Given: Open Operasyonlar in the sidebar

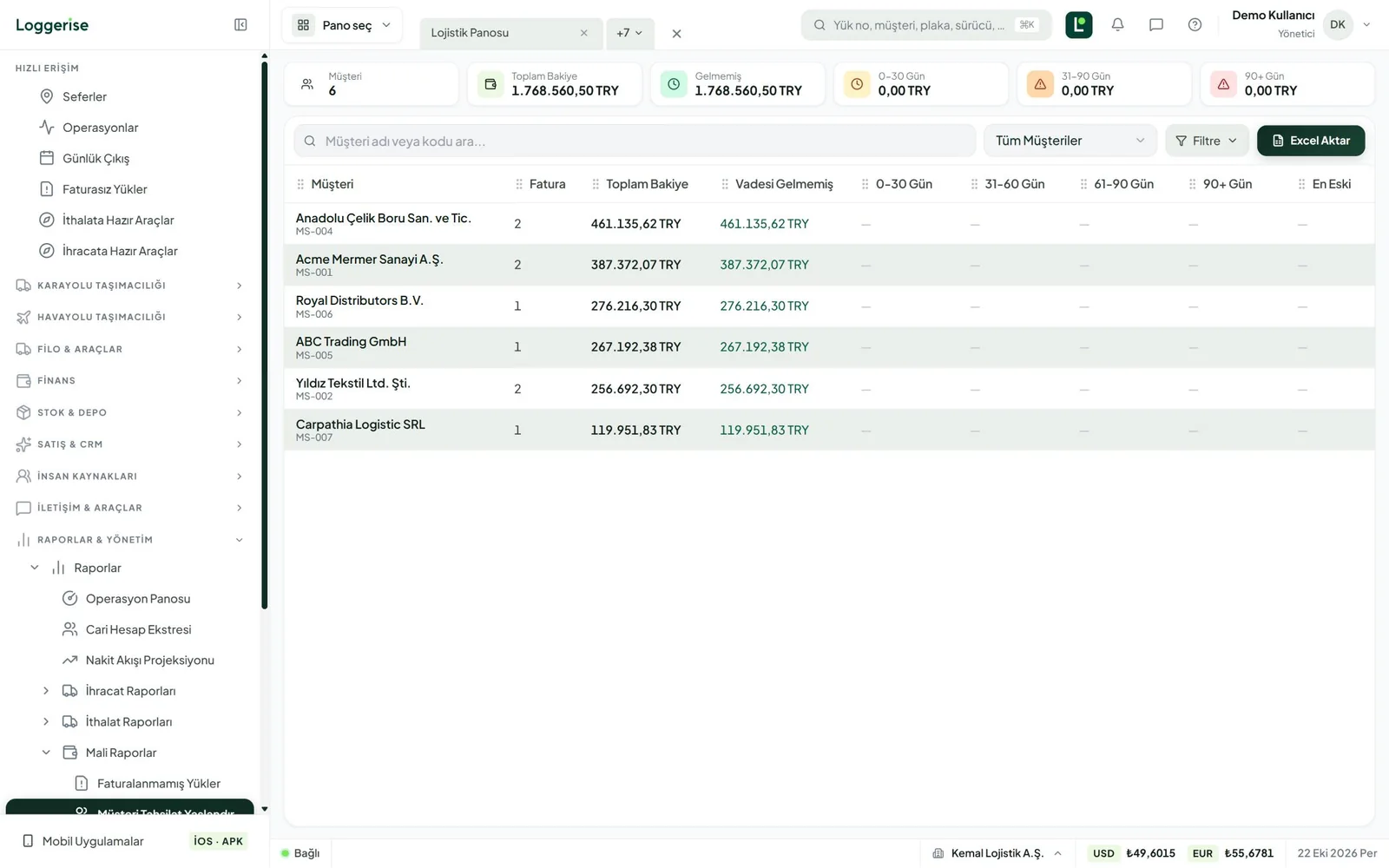Looking at the screenshot, I should pos(100,128).
